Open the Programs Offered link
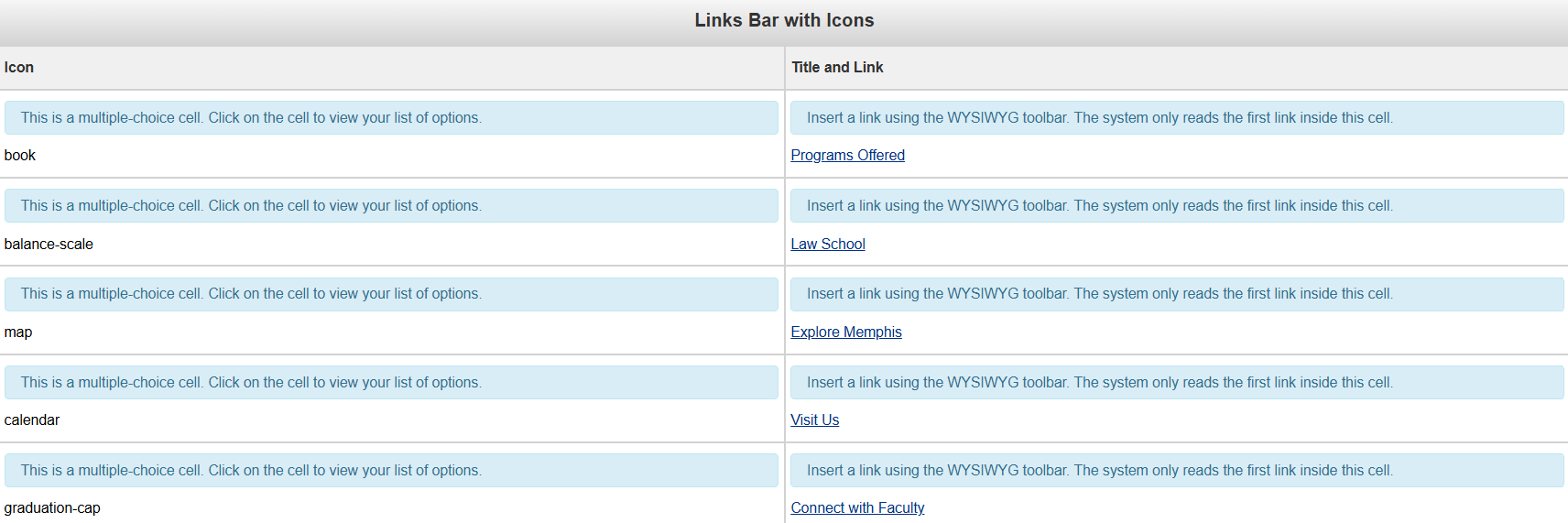The width and height of the screenshot is (1568, 523). point(847,156)
